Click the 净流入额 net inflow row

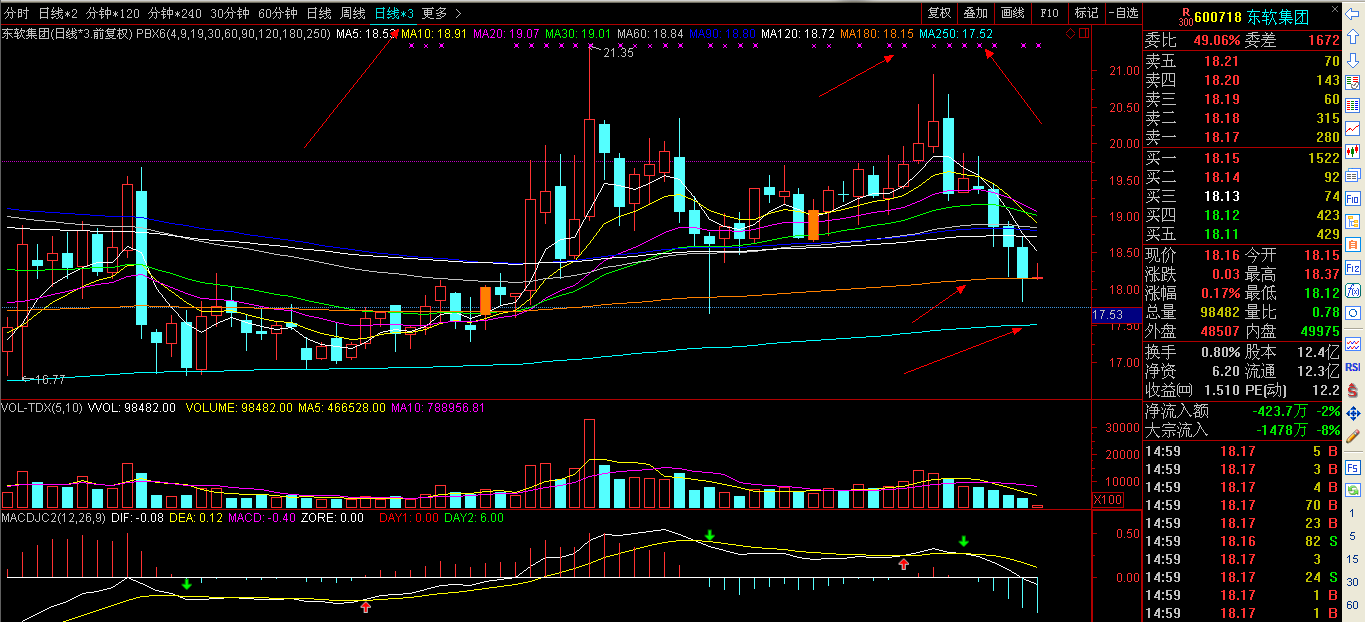coord(1242,410)
